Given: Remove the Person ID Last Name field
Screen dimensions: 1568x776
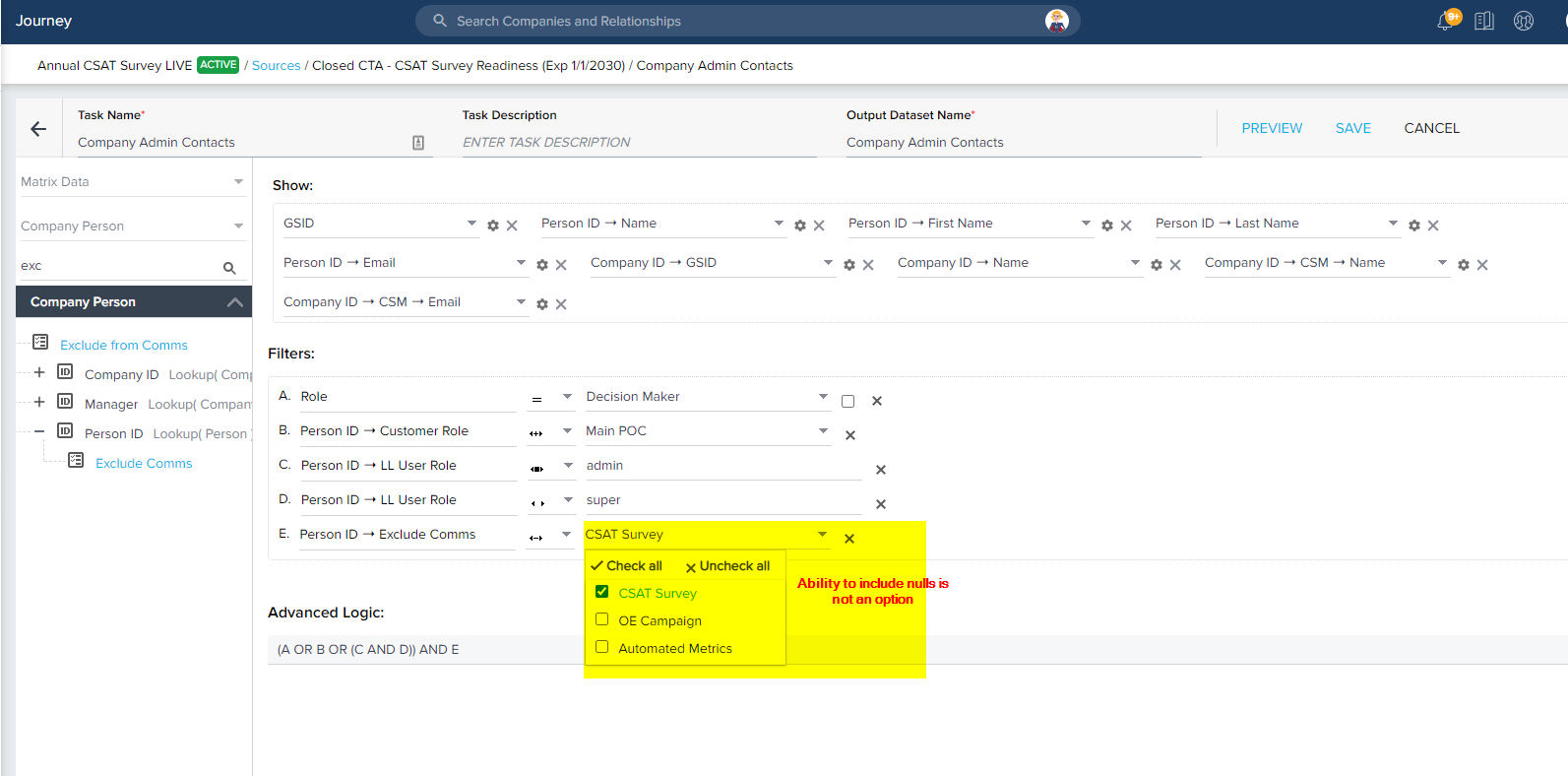Looking at the screenshot, I should pyautogui.click(x=1433, y=226).
